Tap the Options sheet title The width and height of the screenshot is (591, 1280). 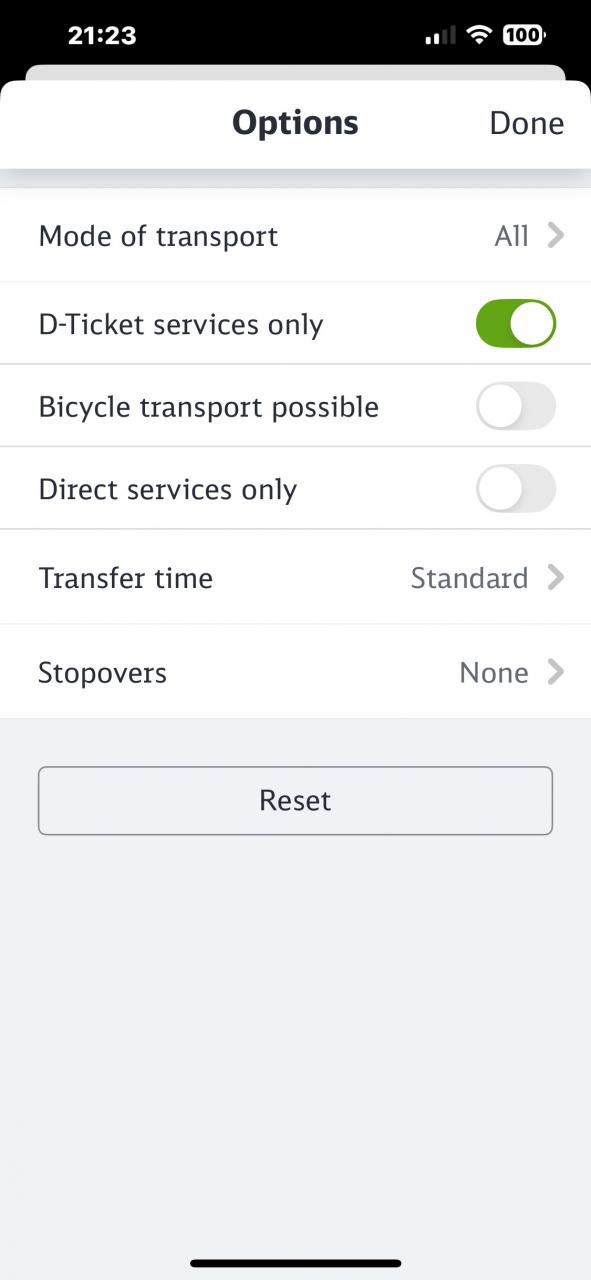295,123
